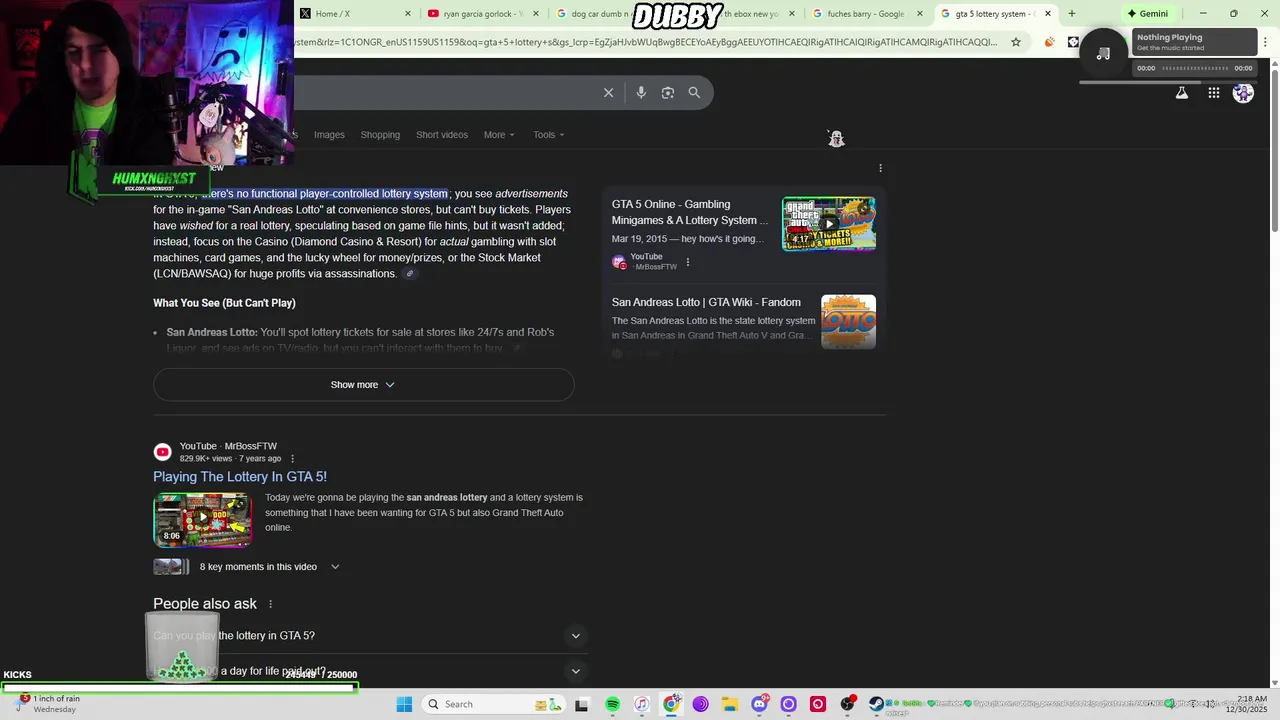Image resolution: width=1280 pixels, height=720 pixels.
Task: Play the 8:06 lottery video thumbnail
Action: [x=202, y=519]
